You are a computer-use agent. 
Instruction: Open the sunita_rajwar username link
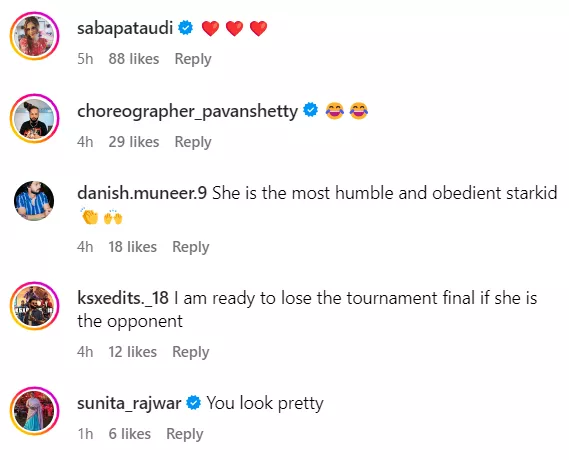pyautogui.click(x=129, y=403)
